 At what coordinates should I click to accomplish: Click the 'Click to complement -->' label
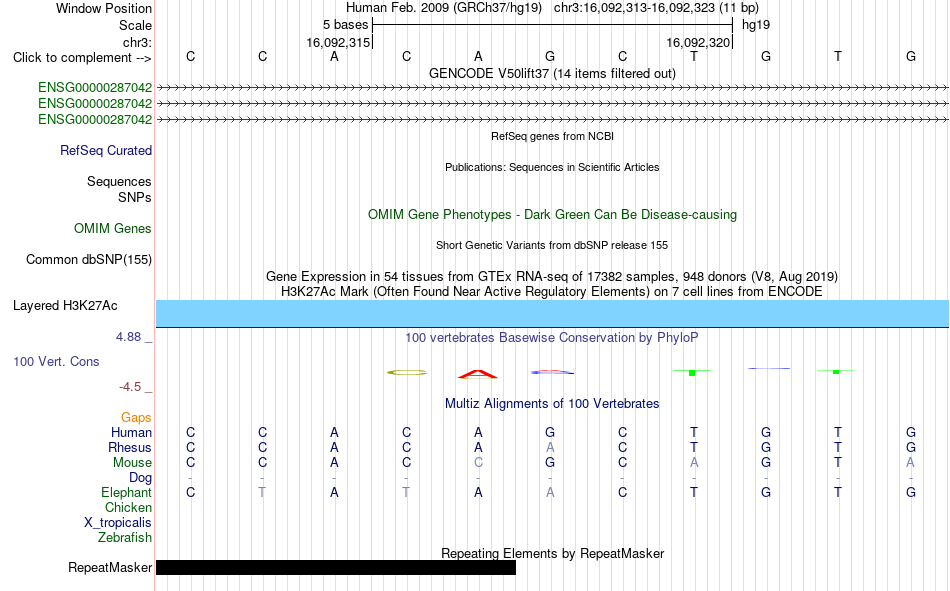click(82, 58)
